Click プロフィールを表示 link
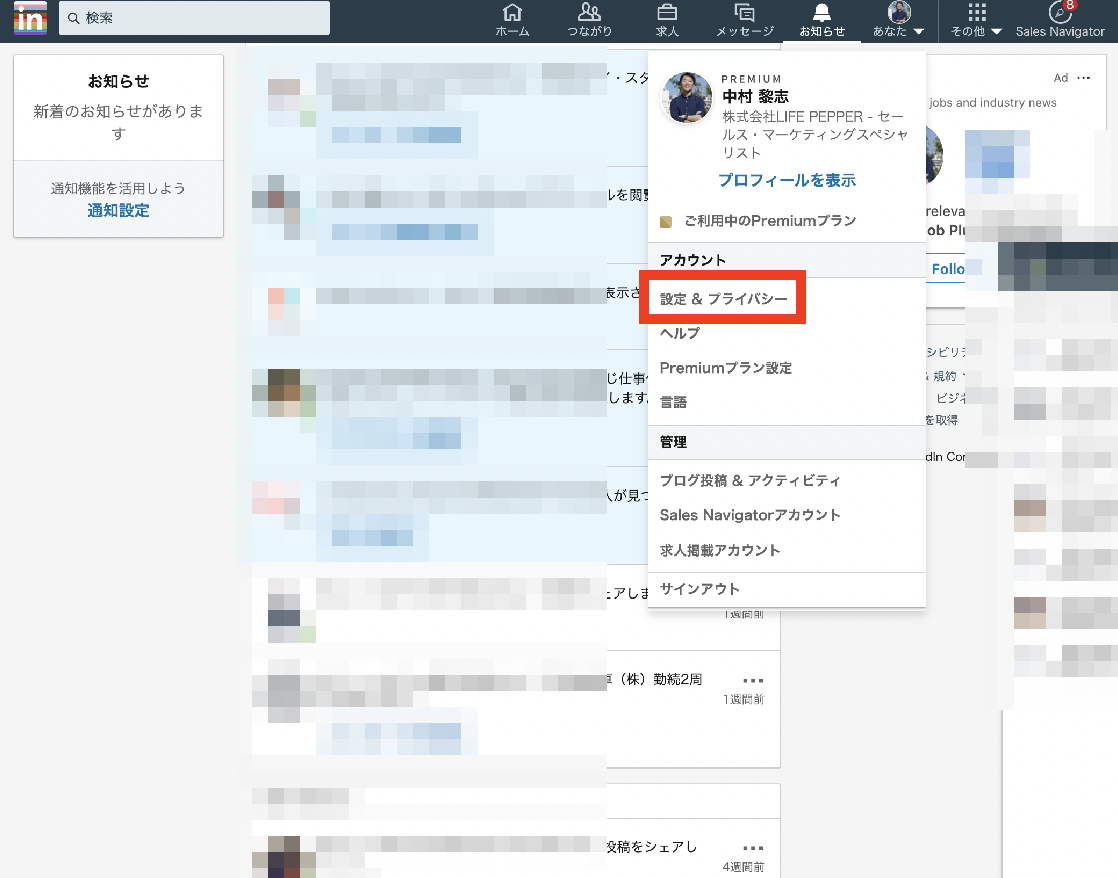The width and height of the screenshot is (1118, 878). (x=787, y=180)
